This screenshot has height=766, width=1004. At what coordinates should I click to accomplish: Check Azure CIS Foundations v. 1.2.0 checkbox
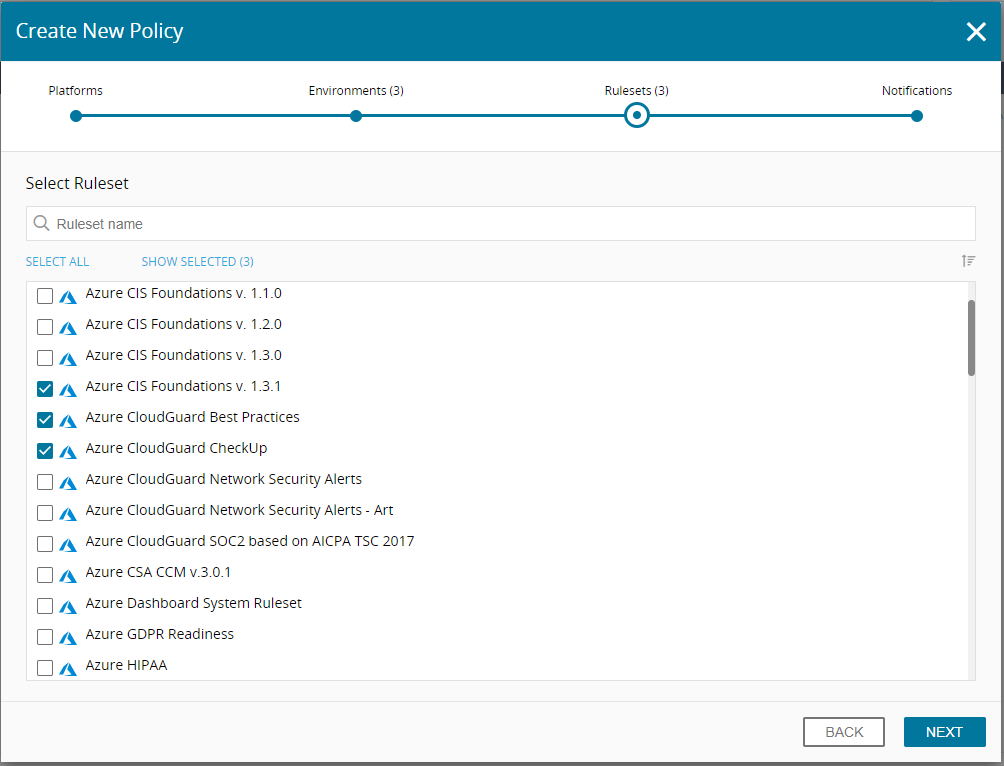tap(45, 327)
